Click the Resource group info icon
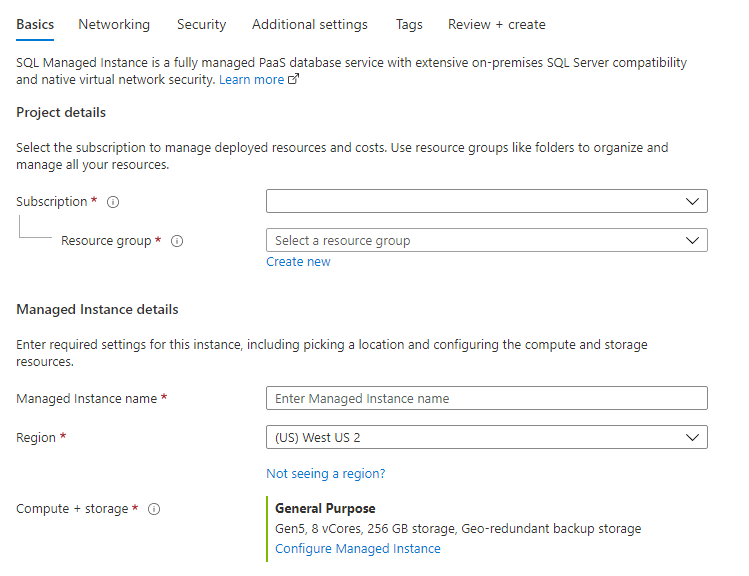Screen dimensions: 749x576 coord(177,241)
